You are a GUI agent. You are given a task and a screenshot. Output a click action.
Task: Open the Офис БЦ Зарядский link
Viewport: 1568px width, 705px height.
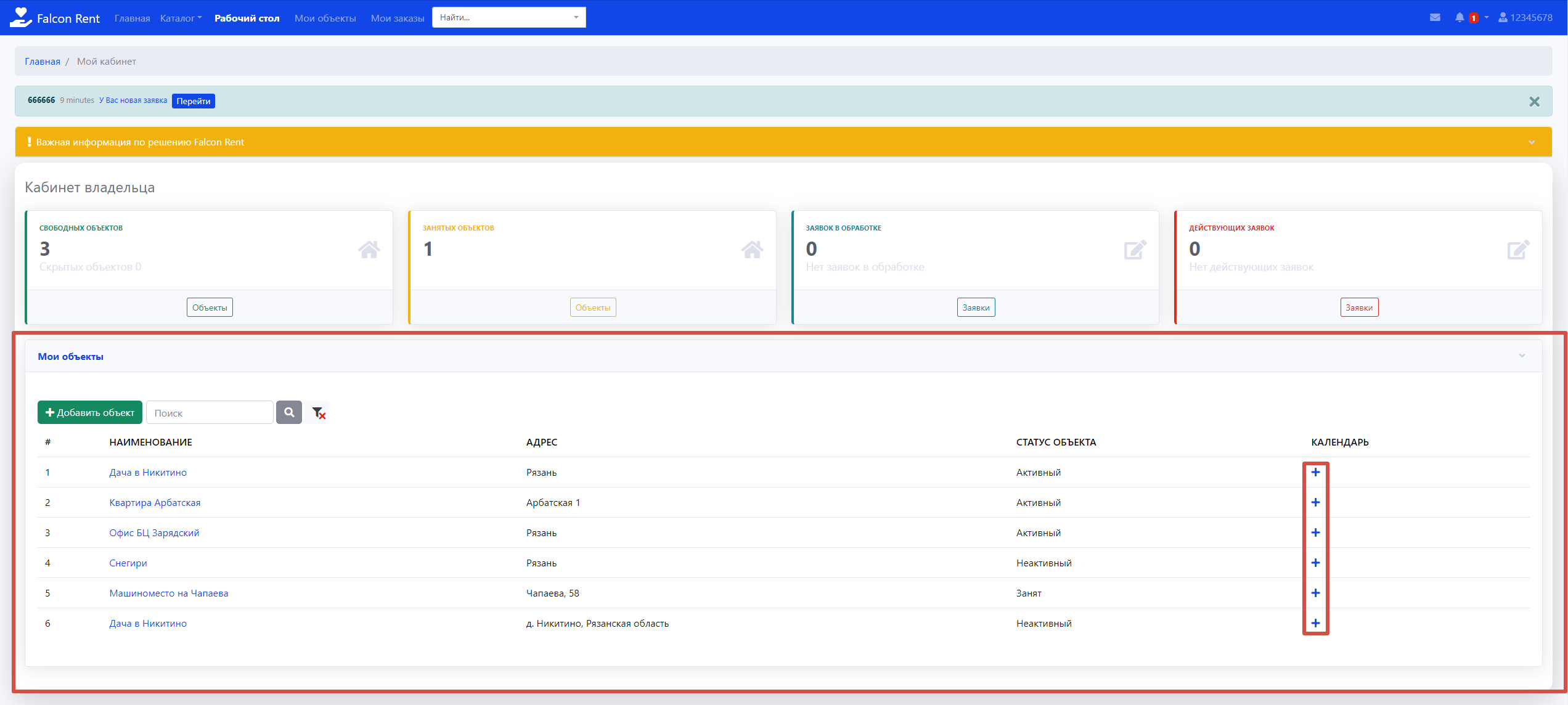click(x=154, y=532)
